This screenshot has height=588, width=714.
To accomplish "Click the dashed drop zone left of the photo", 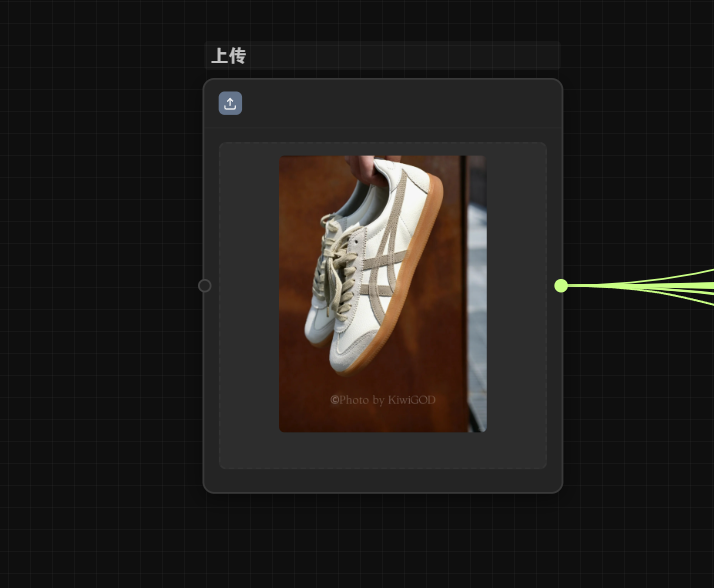I will (x=248, y=300).
